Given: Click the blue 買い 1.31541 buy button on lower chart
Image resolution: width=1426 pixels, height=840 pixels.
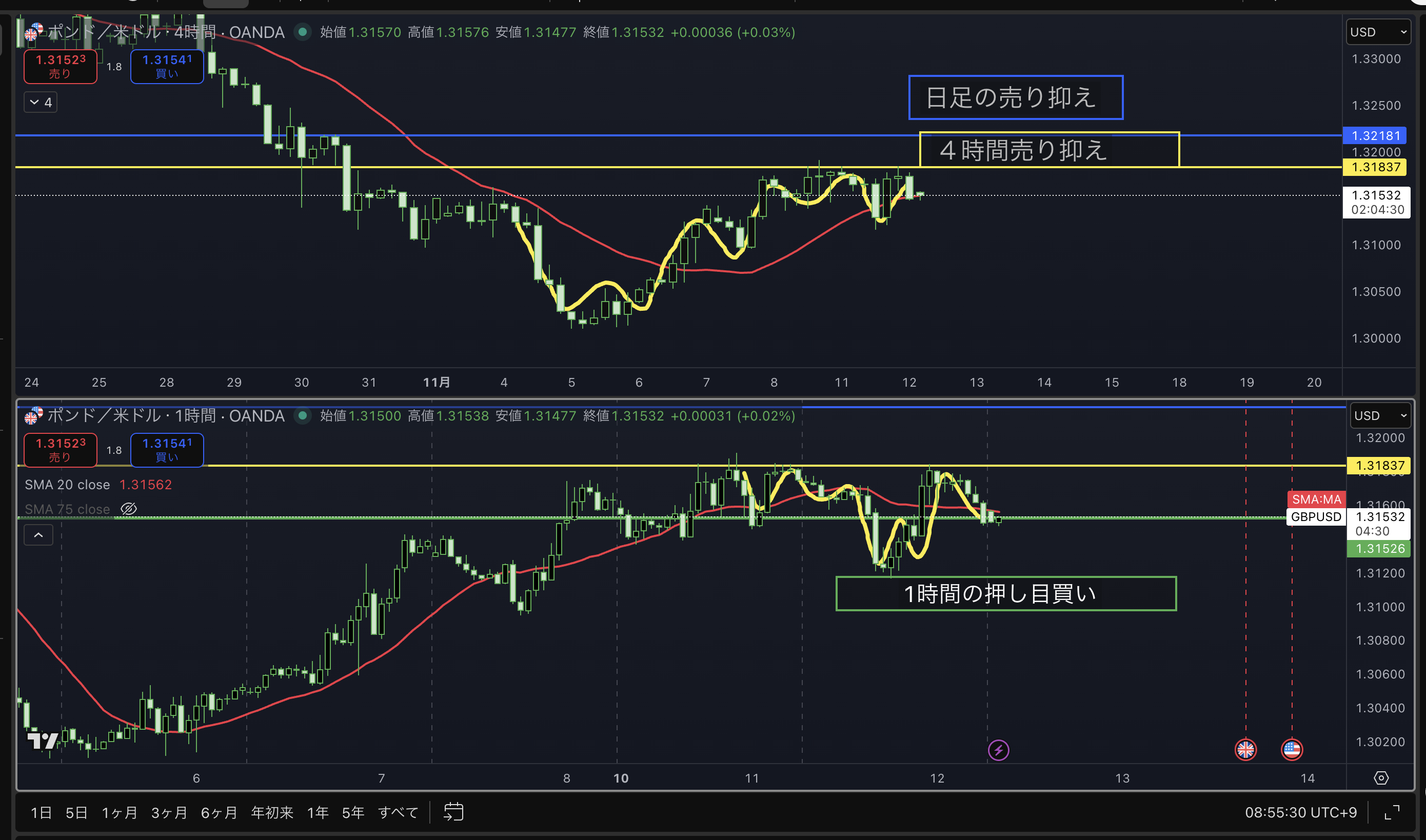Looking at the screenshot, I should click(167, 450).
